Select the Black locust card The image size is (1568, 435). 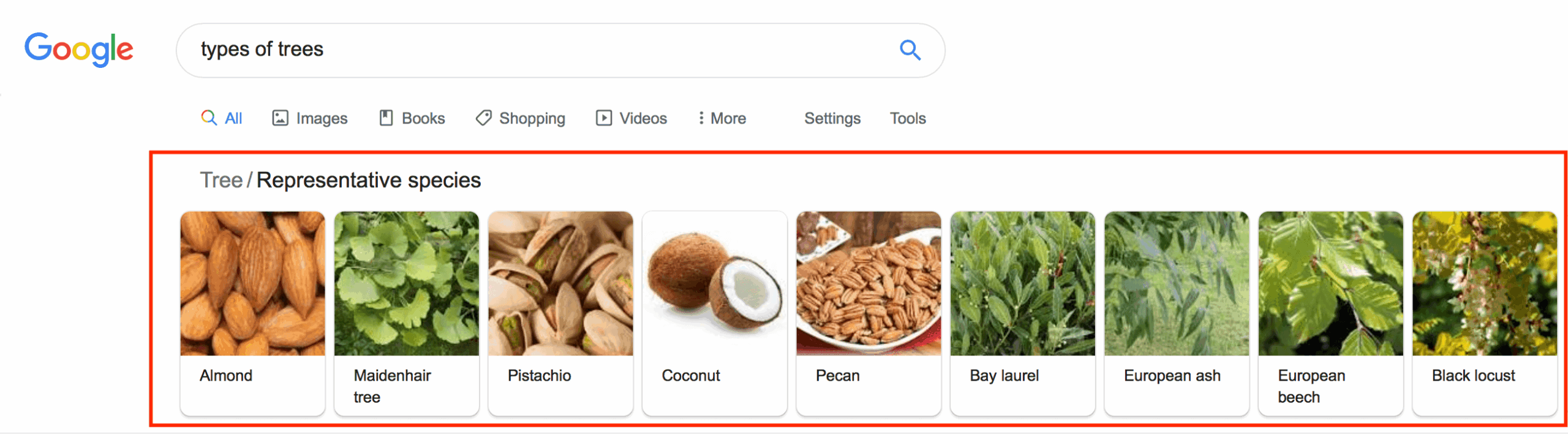click(x=1484, y=312)
